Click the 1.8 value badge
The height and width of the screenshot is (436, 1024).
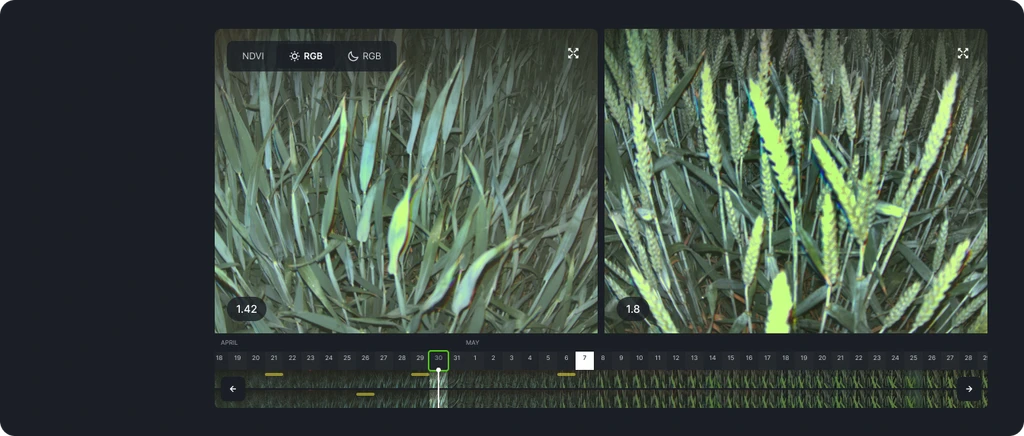633,309
